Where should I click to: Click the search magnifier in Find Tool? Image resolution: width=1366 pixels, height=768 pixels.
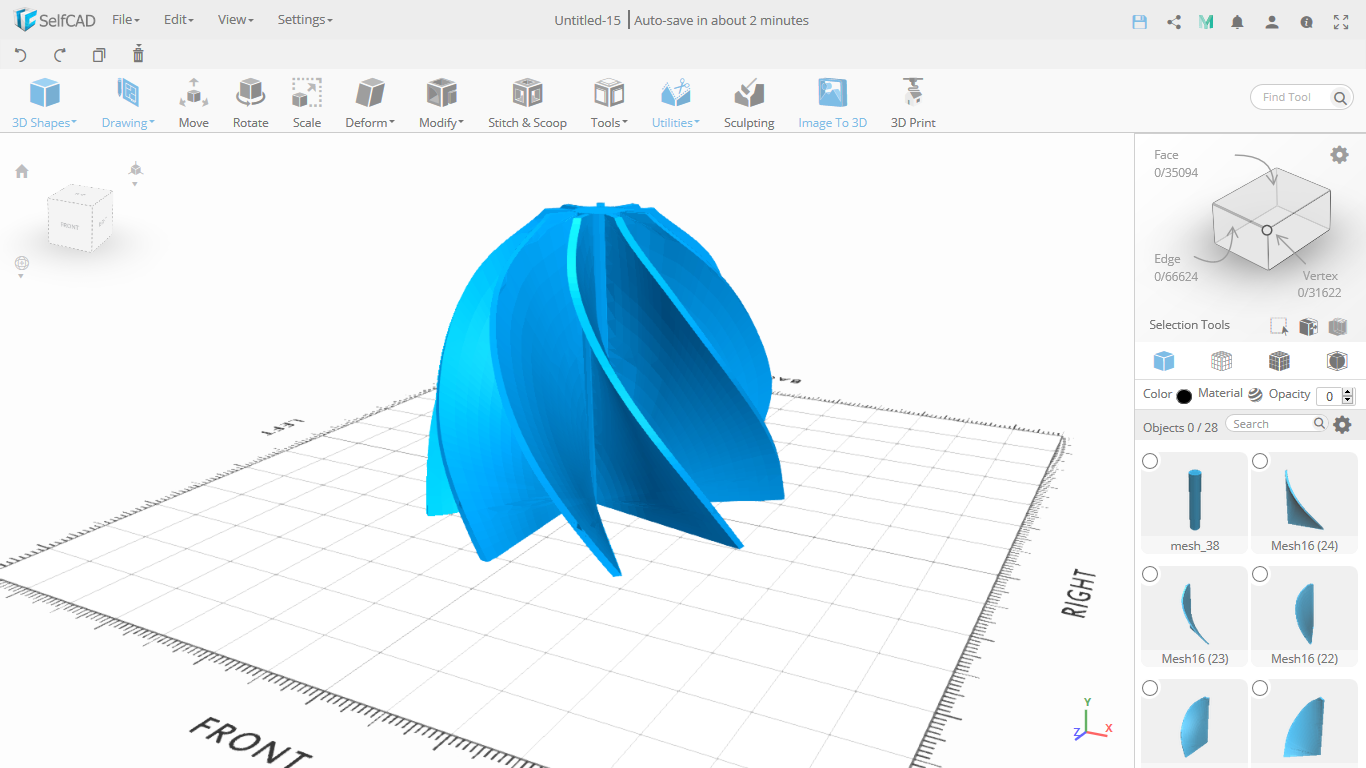1341,97
